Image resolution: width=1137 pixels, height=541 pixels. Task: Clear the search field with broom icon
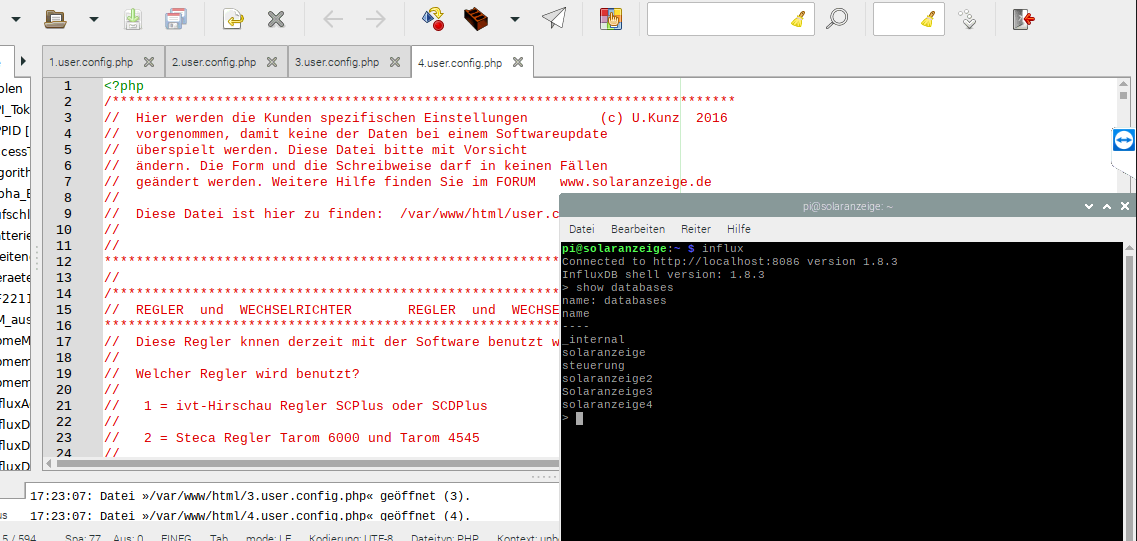click(x=798, y=18)
